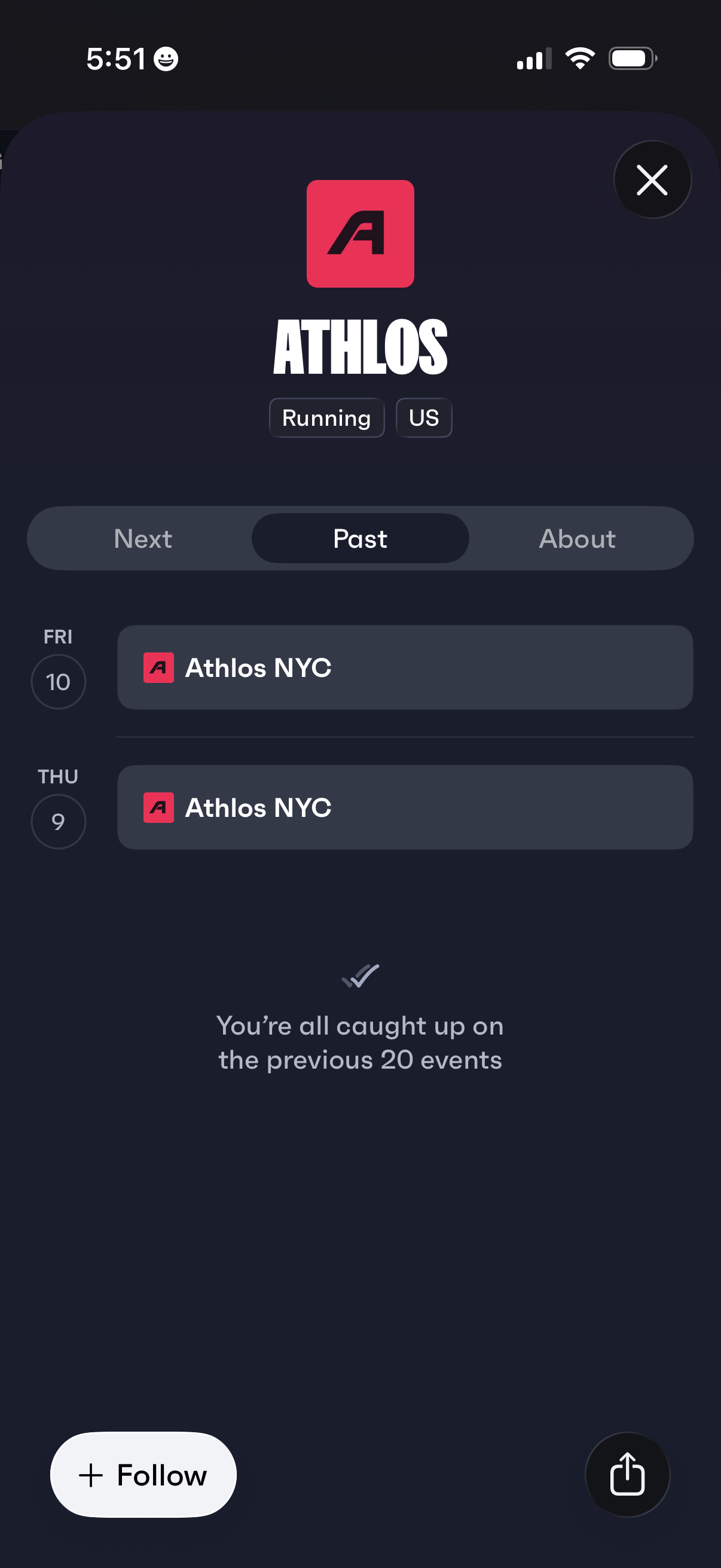Tap the Athlos logo at top of profile
Image resolution: width=721 pixels, height=1568 pixels.
click(360, 233)
